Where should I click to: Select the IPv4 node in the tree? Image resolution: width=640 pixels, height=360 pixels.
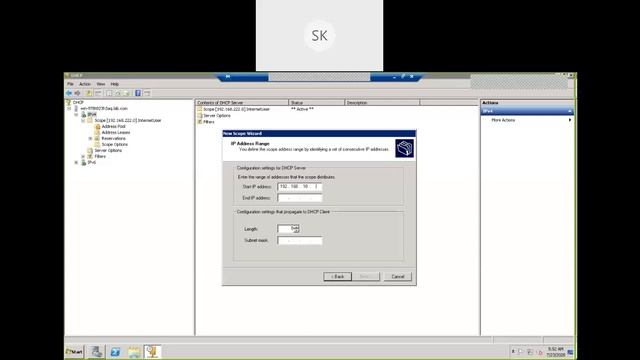pos(92,114)
